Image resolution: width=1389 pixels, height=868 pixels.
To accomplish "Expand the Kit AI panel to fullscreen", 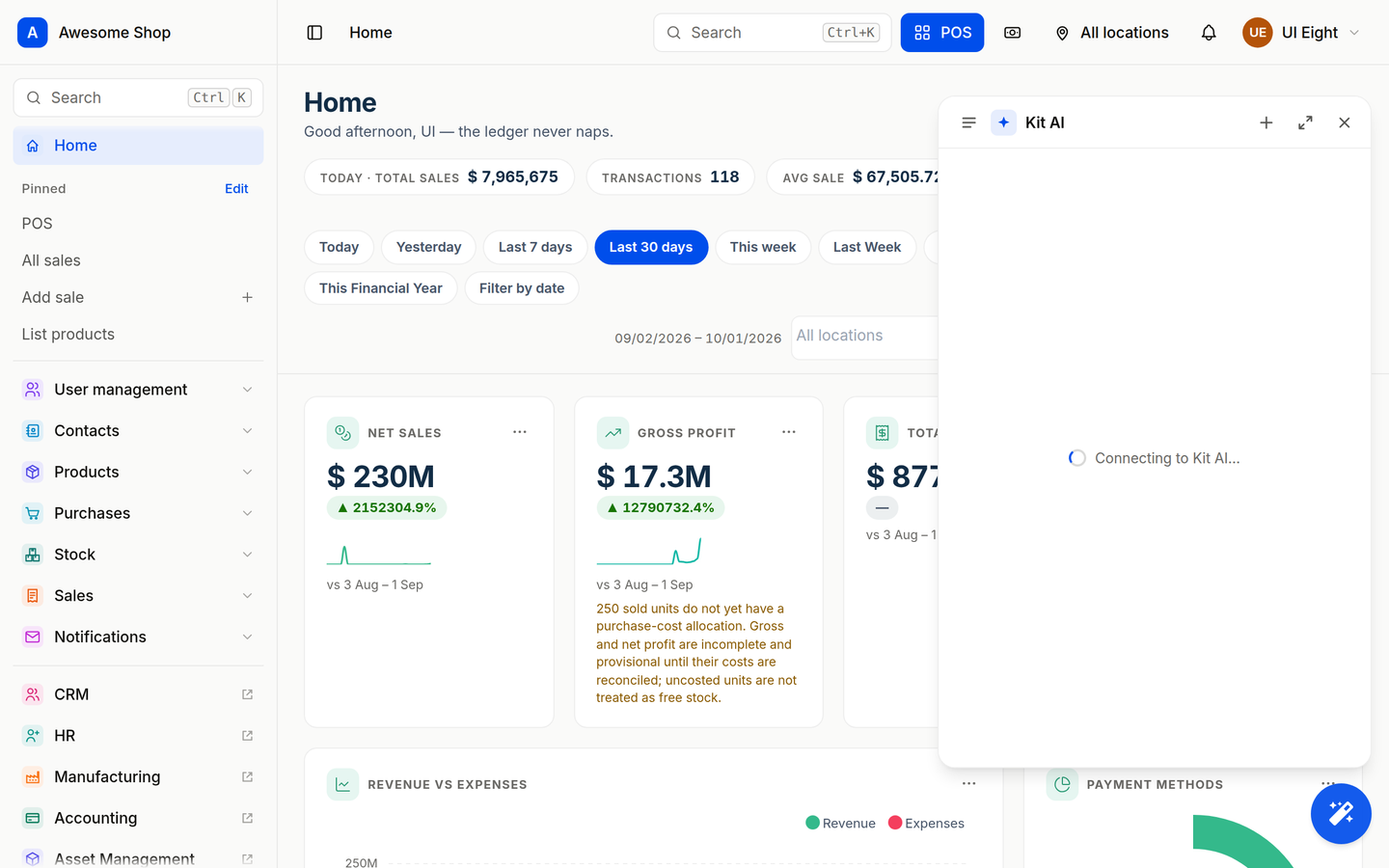I will (x=1305, y=122).
